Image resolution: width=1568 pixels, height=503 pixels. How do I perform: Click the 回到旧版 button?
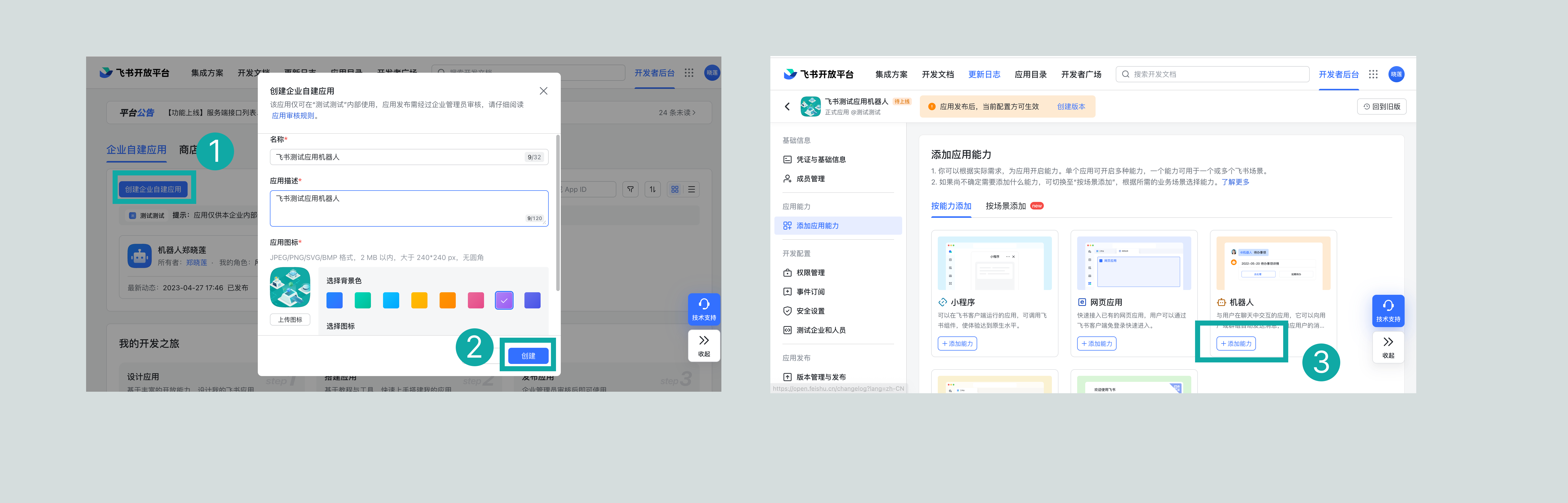[x=1381, y=107]
